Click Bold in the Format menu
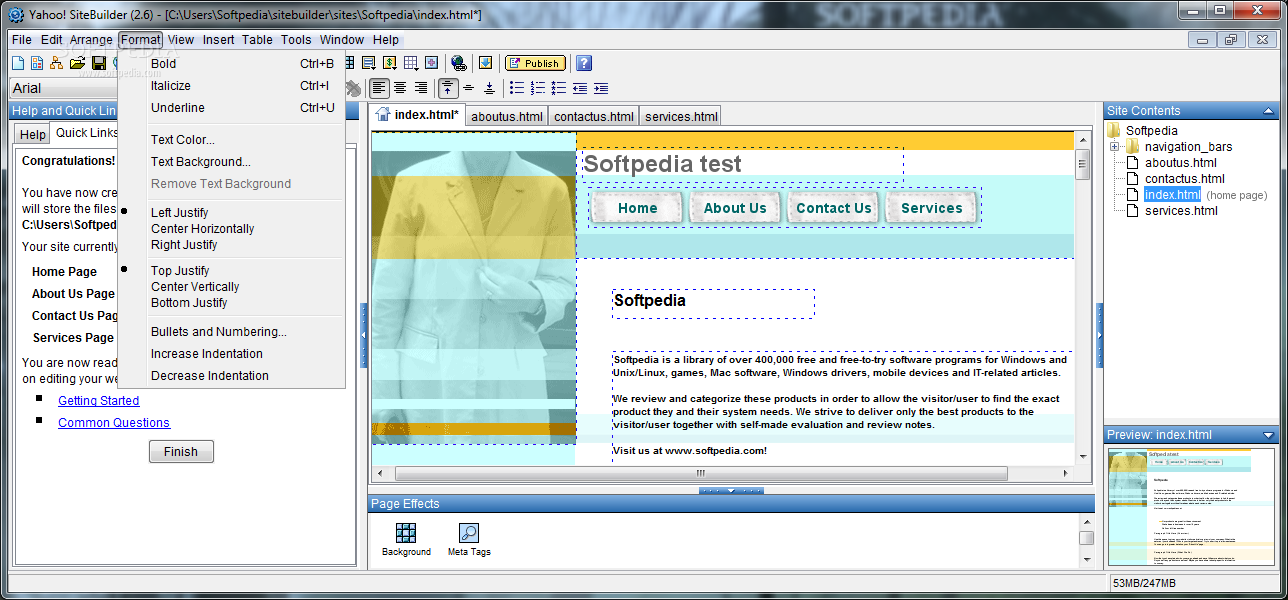This screenshot has width=1288, height=600. coord(163,64)
